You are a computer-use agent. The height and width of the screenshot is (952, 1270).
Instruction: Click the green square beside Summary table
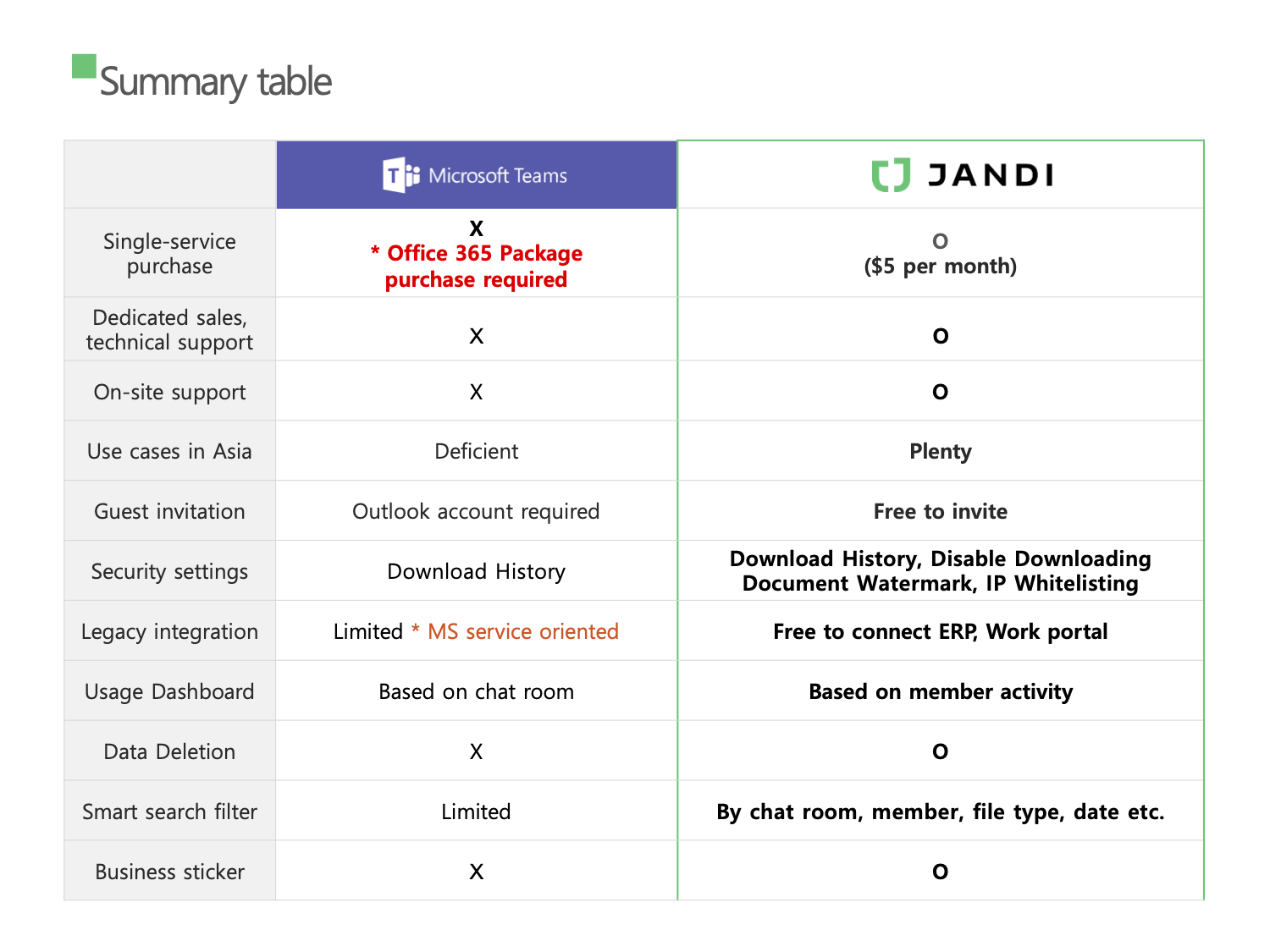(x=84, y=66)
